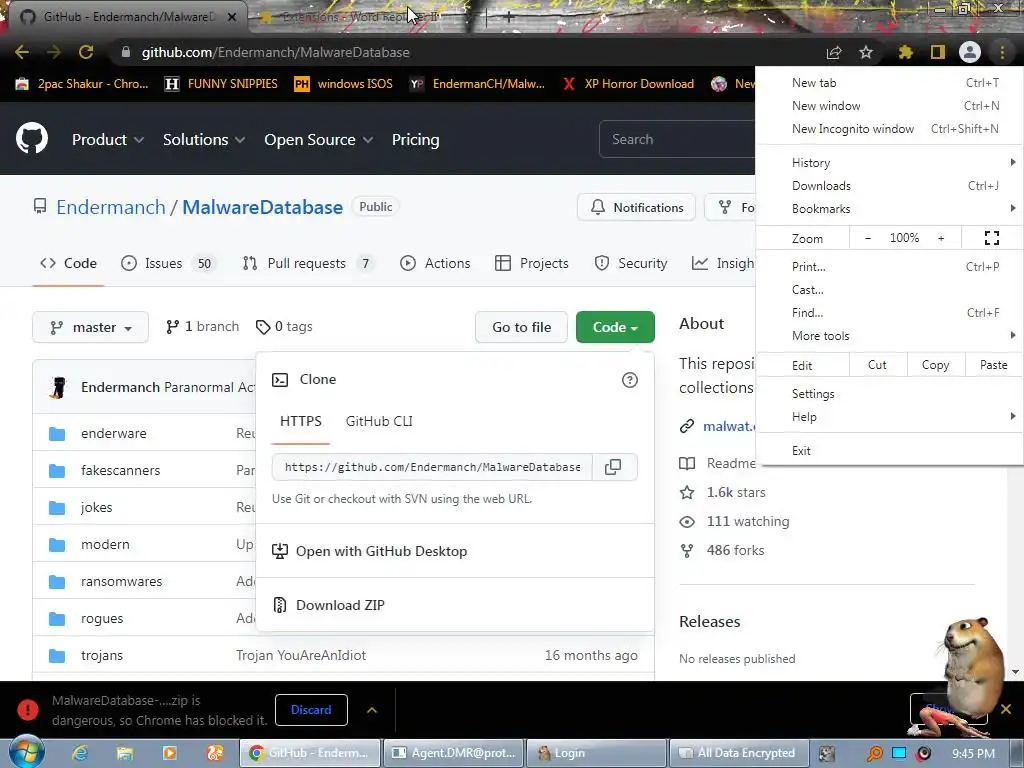Switch to the Pull requests tab
This screenshot has height=768, width=1024.
[x=307, y=263]
